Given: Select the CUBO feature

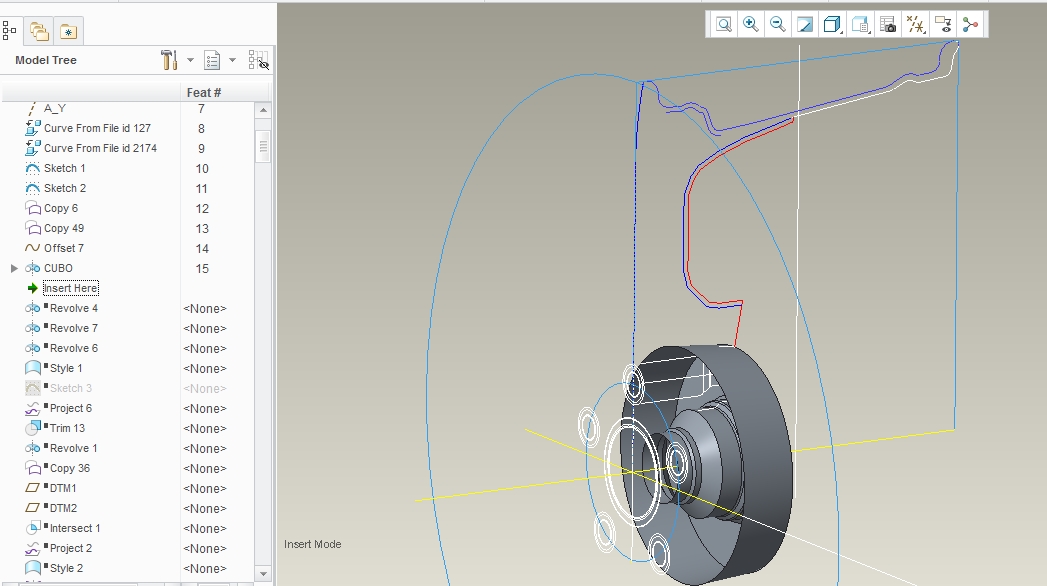Looking at the screenshot, I should point(58,268).
